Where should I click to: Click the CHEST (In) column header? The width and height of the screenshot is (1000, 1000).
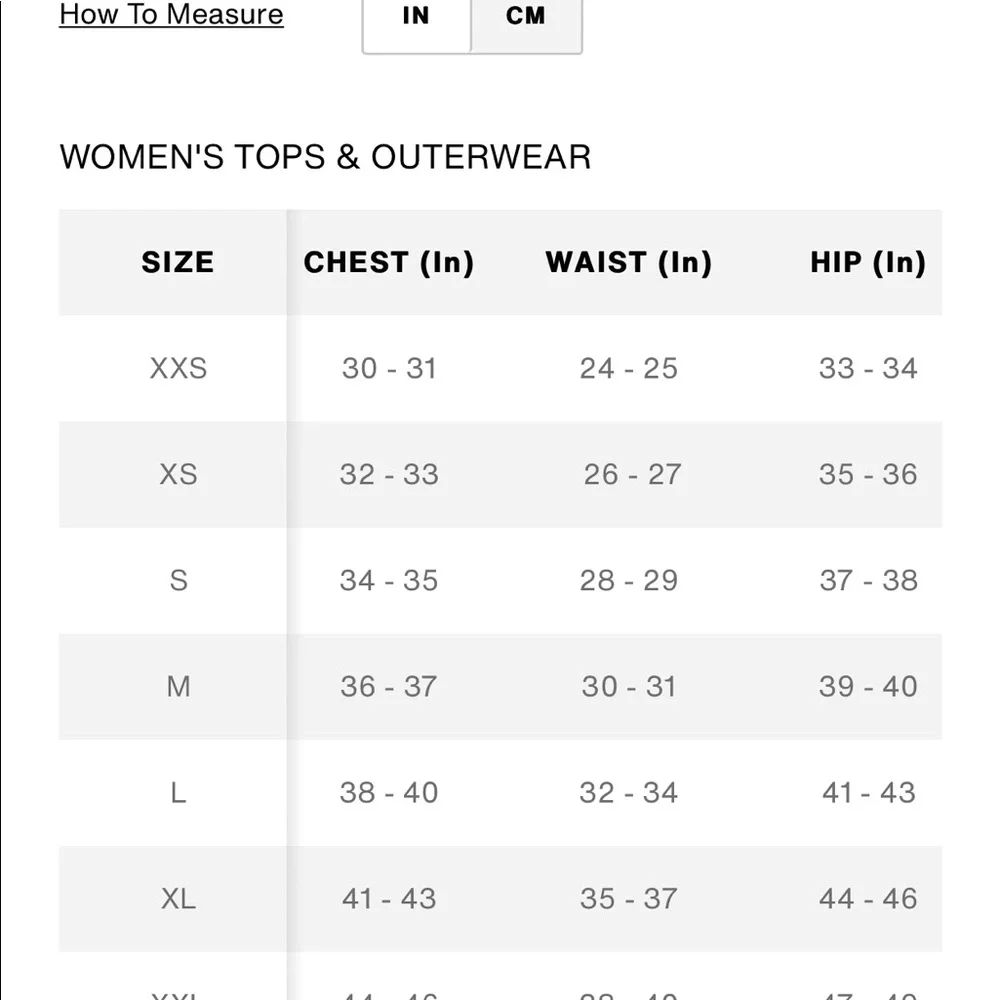(389, 262)
